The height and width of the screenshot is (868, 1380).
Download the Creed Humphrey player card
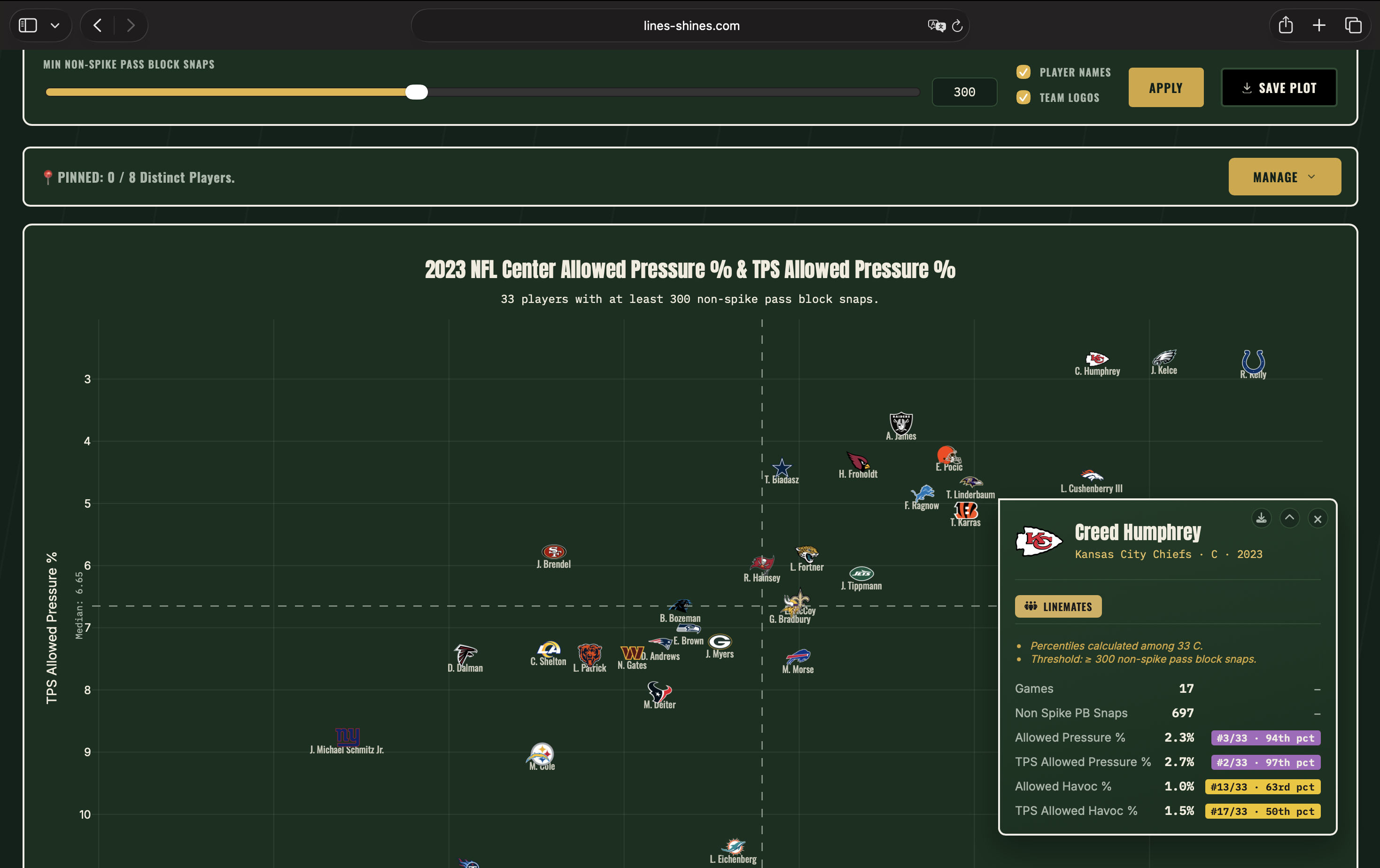1261,518
